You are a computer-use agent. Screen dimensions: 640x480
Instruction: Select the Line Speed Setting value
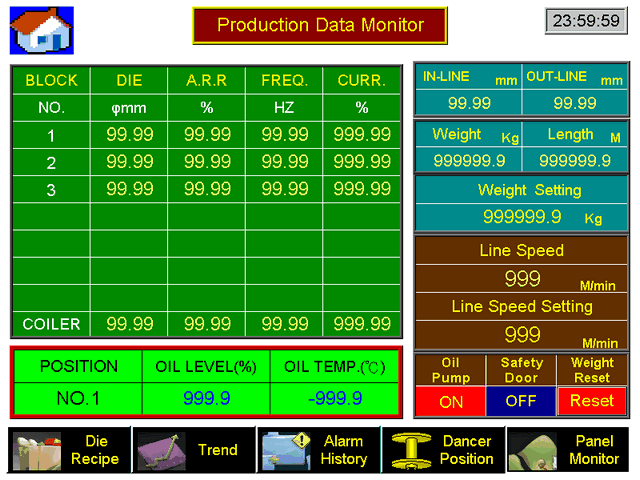tap(522, 334)
